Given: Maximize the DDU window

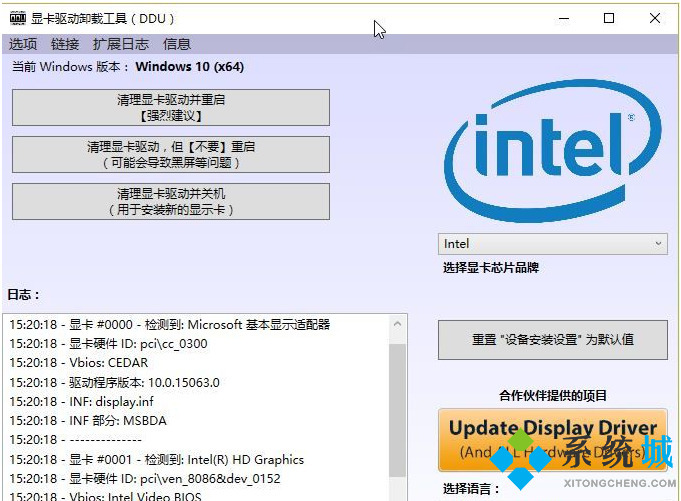Looking at the screenshot, I should click(609, 18).
